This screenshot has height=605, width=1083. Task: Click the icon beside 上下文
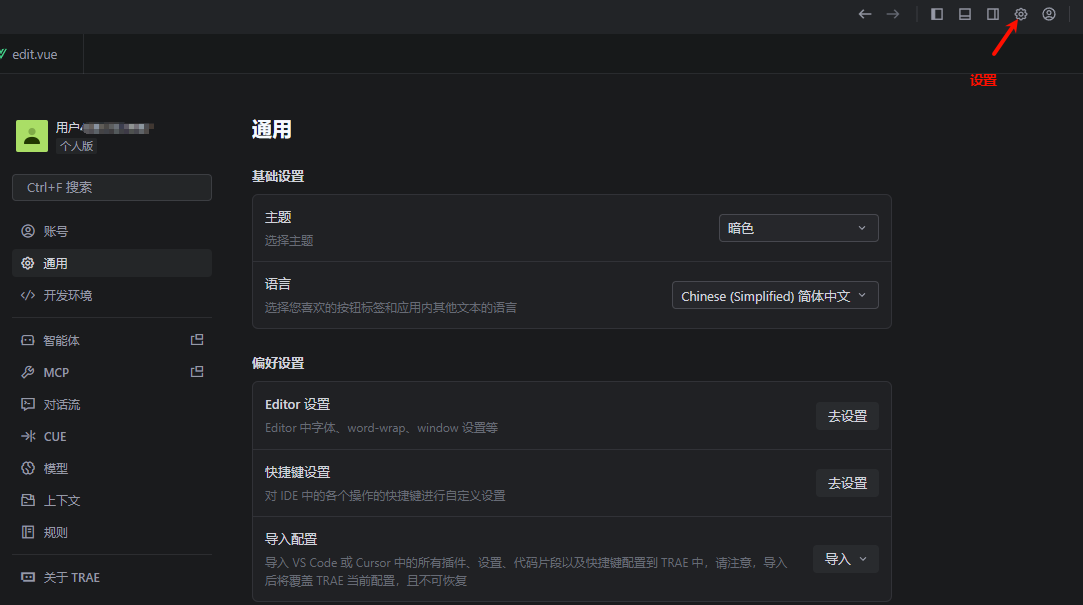click(x=28, y=500)
